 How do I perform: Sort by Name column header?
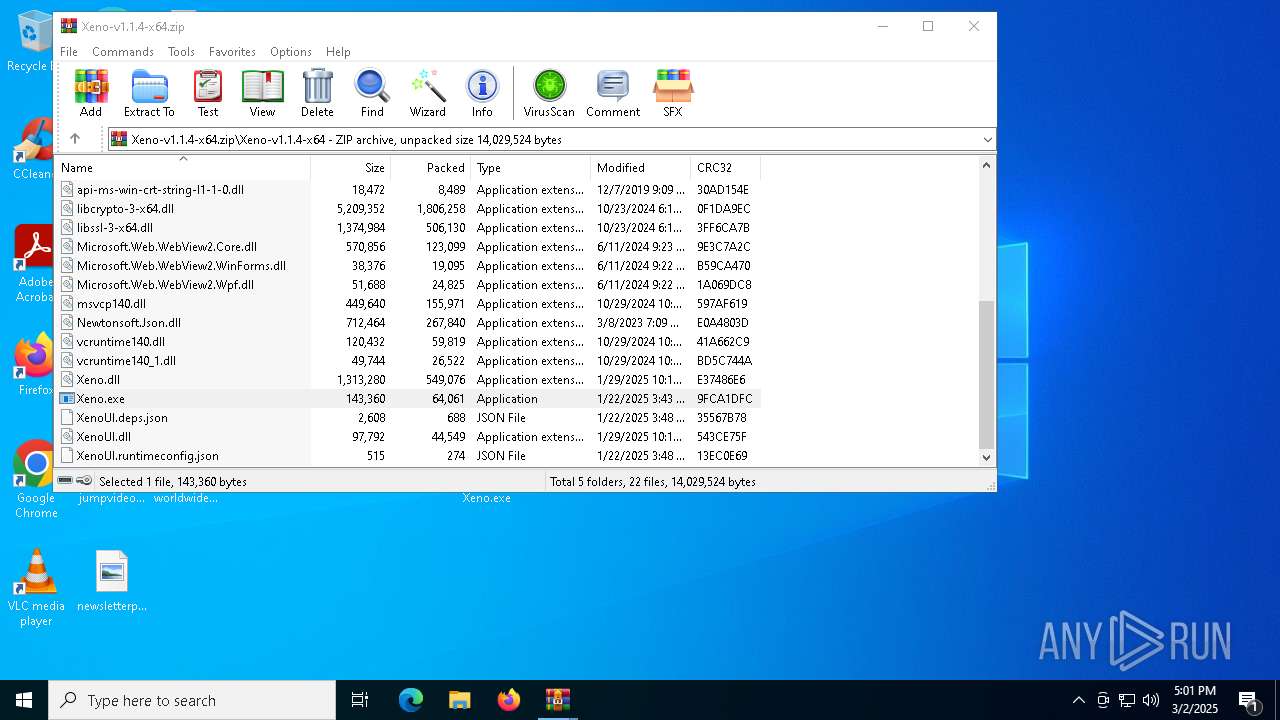pos(183,167)
